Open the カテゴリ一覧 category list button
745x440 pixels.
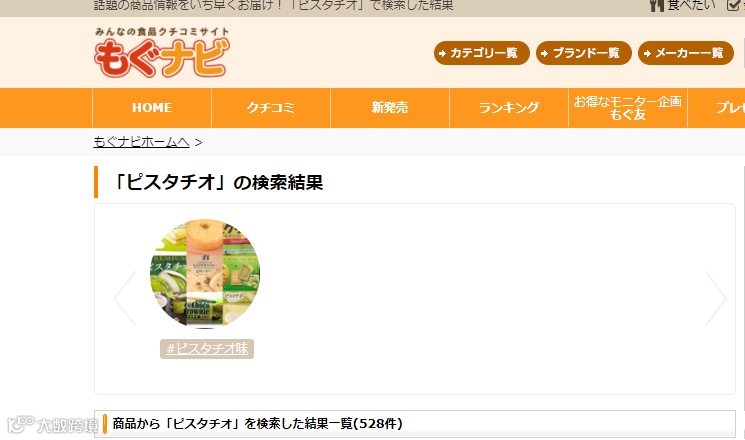pos(481,53)
